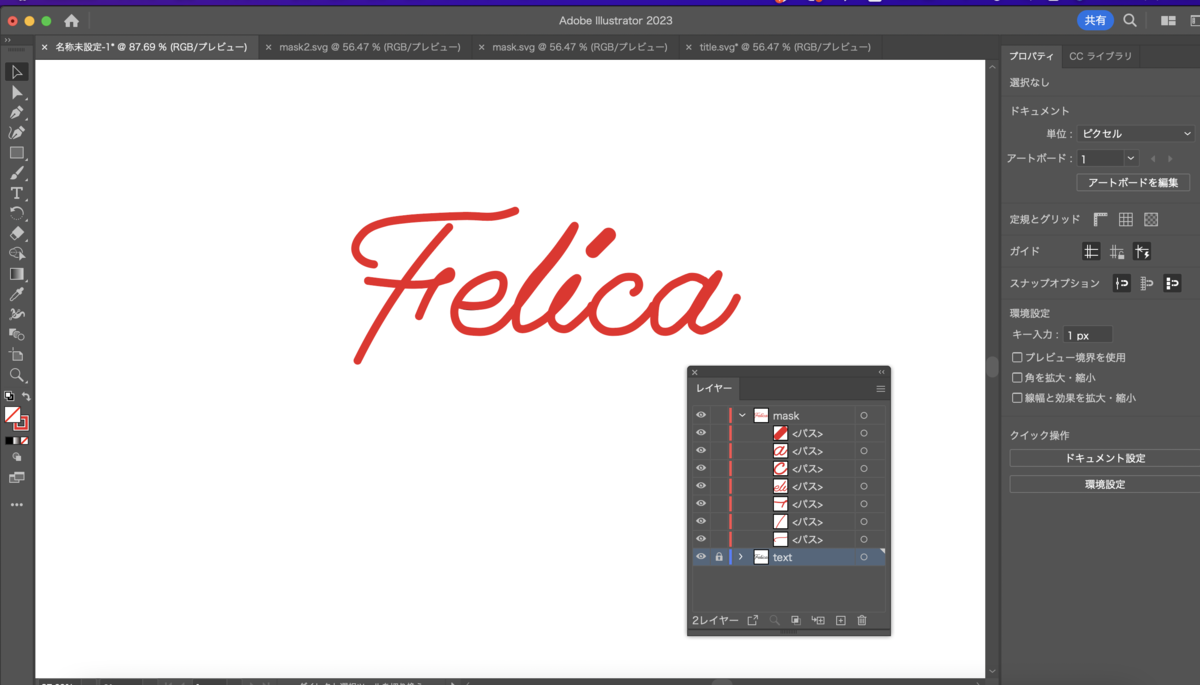
Task: Toggle lock guides icon
Action: click(1117, 251)
